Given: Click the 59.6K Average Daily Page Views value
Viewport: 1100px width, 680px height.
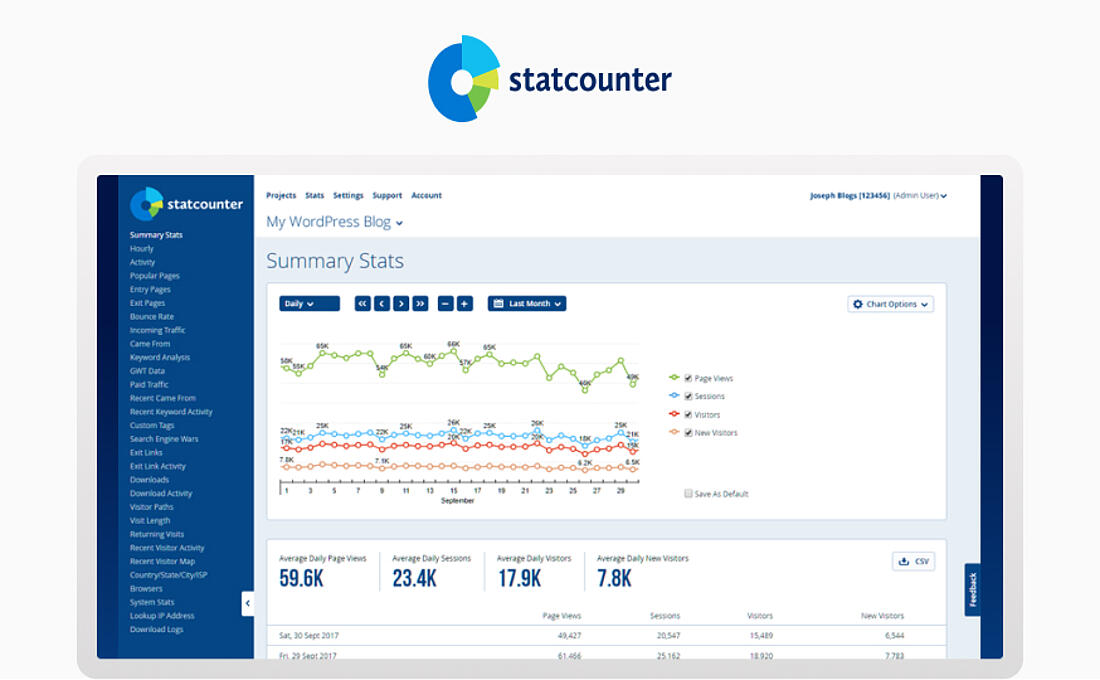Looking at the screenshot, I should [301, 579].
